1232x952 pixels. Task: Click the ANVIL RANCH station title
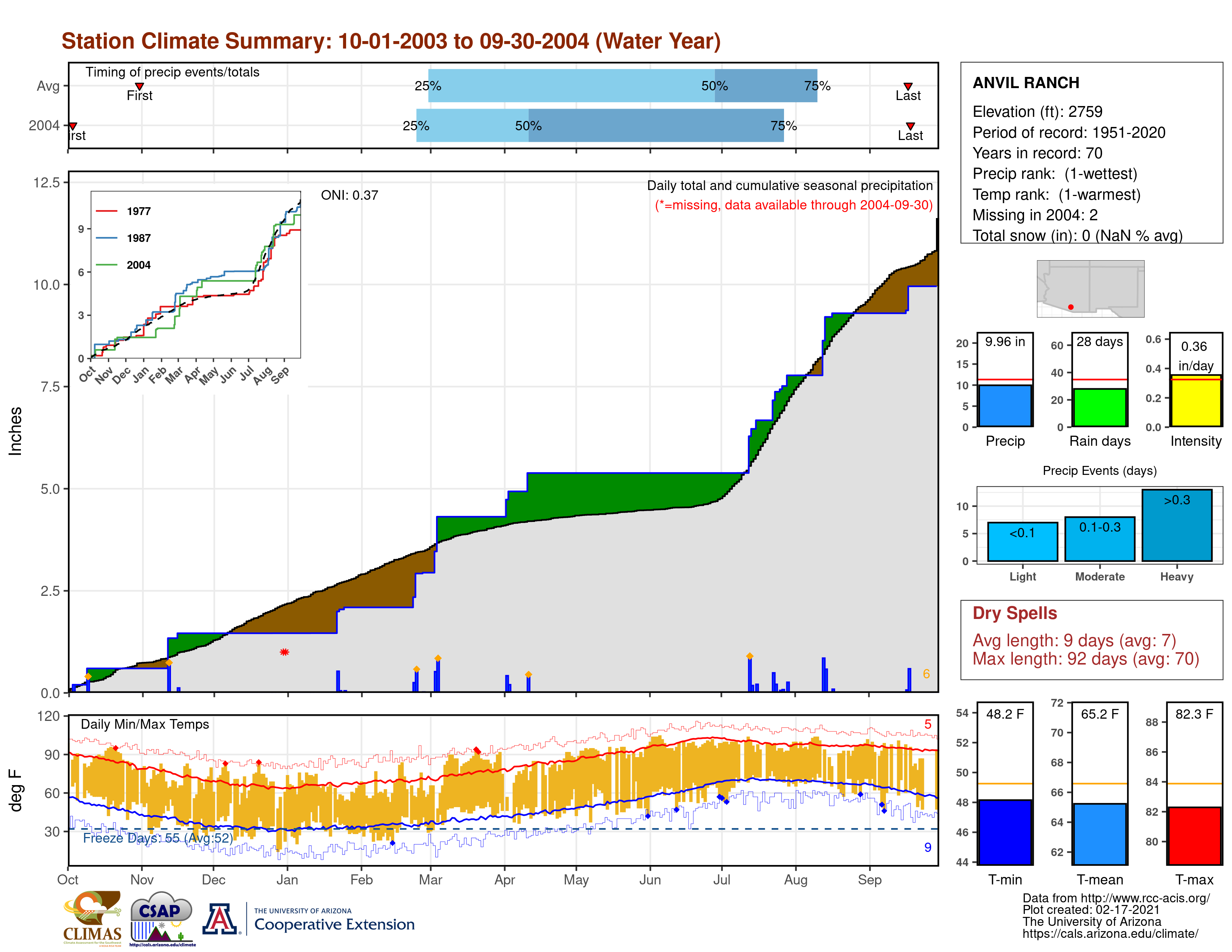click(1026, 83)
